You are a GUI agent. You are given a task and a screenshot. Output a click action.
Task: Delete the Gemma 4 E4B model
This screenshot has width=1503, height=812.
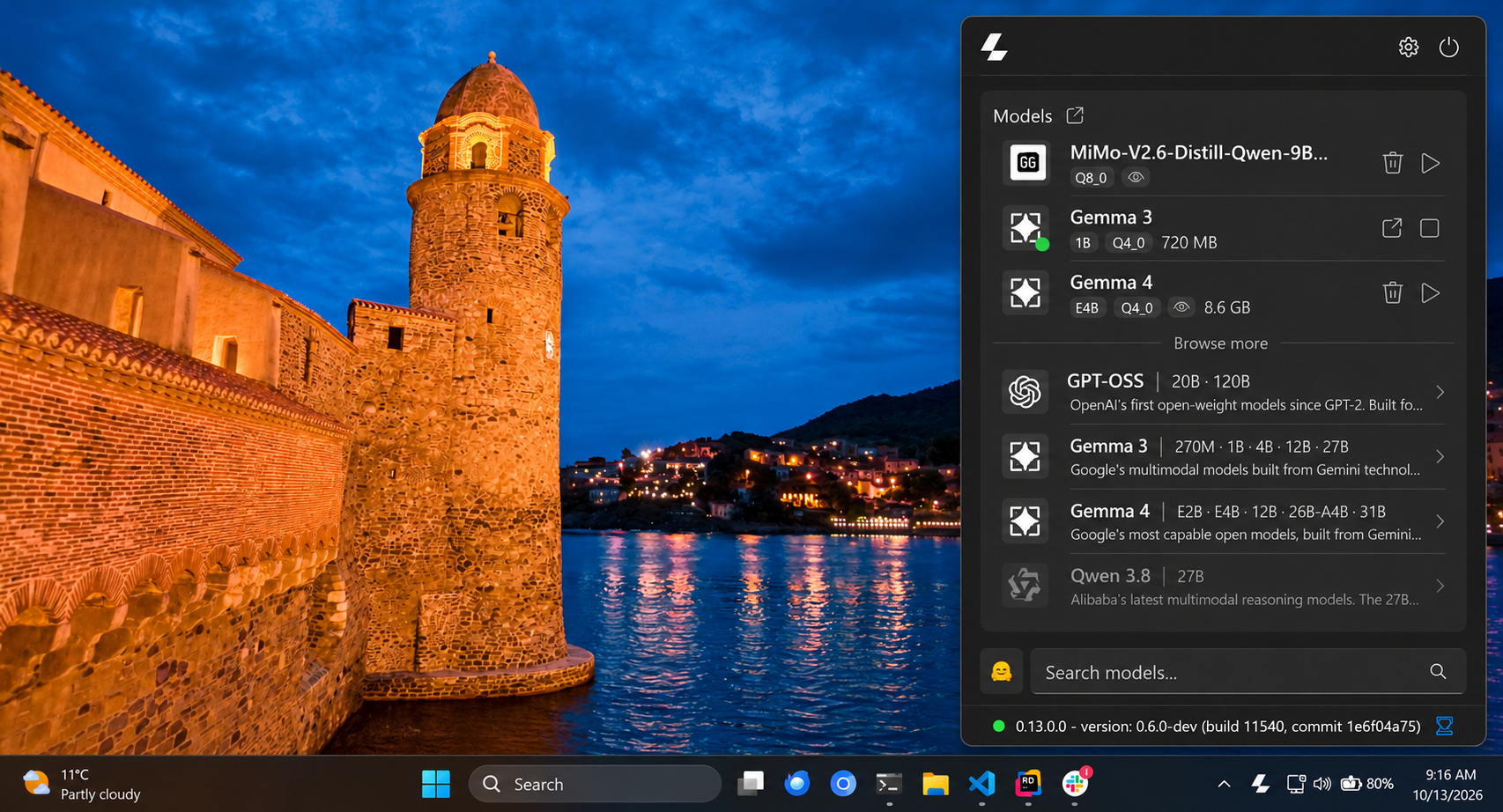coord(1392,292)
